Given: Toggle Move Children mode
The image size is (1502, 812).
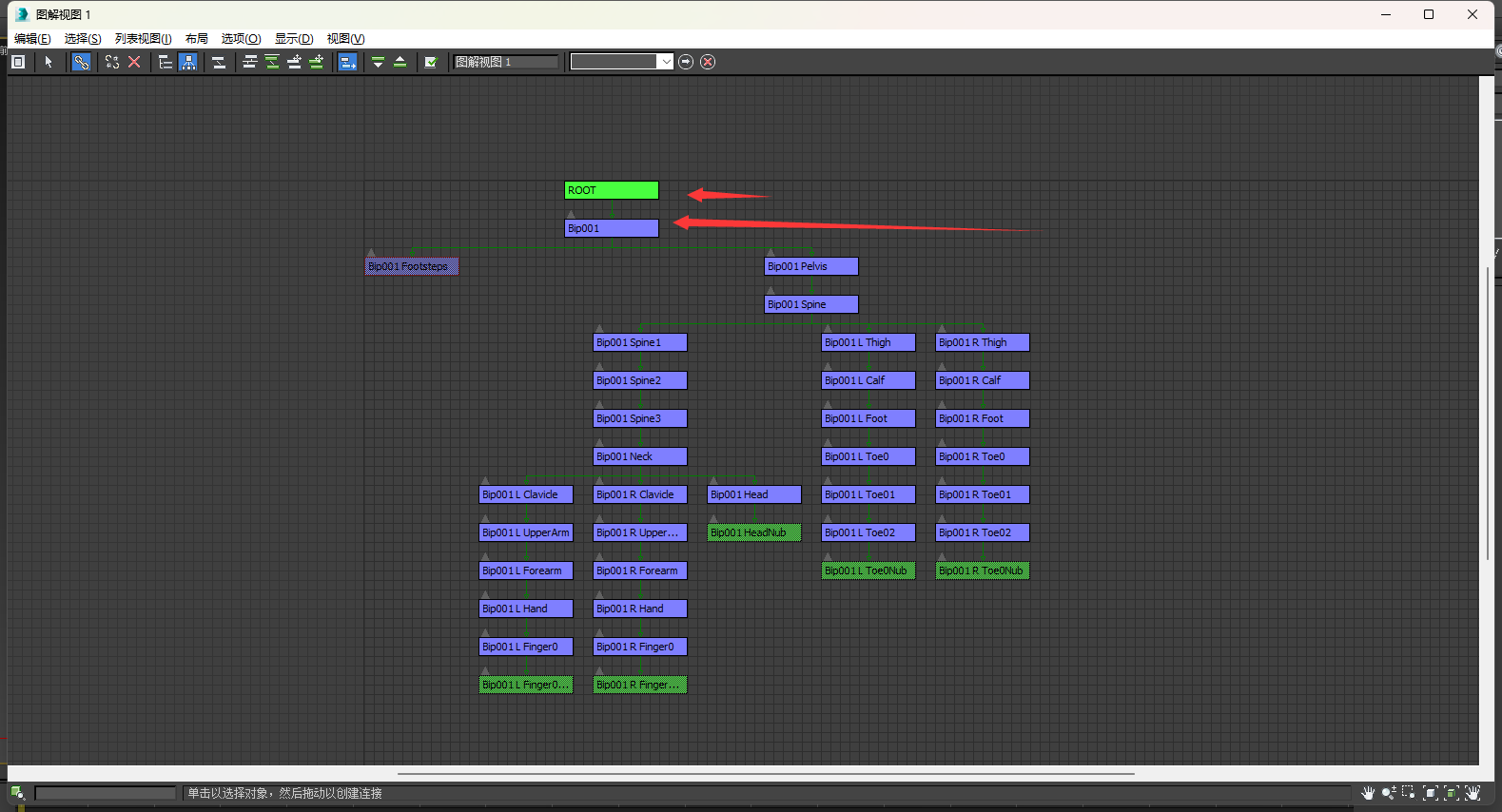Looking at the screenshot, I should tap(348, 62).
